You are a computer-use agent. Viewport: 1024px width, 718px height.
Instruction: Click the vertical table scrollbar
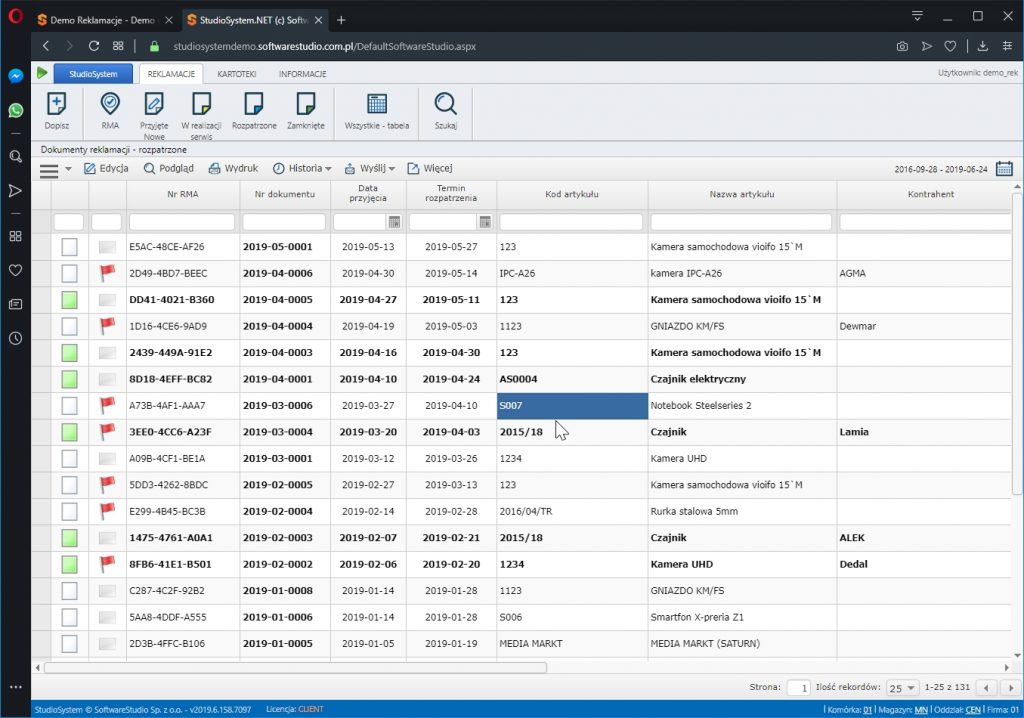pyautogui.click(x=1017, y=343)
